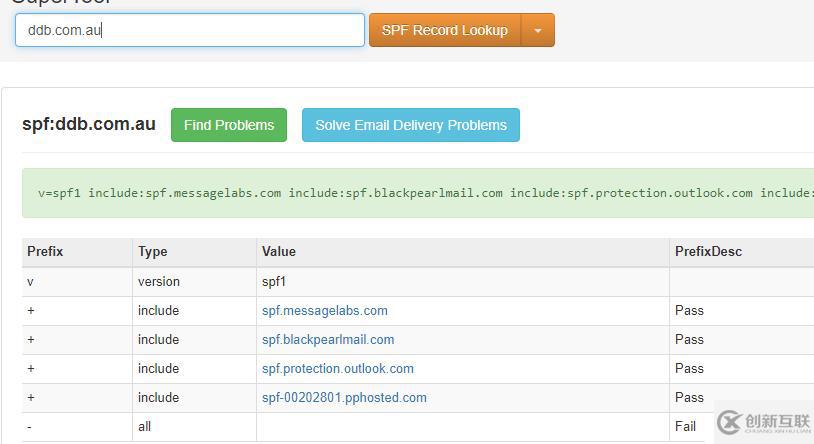Click the green Find Problems button
Screen dimensions: 814x444
pyautogui.click(x=229, y=125)
